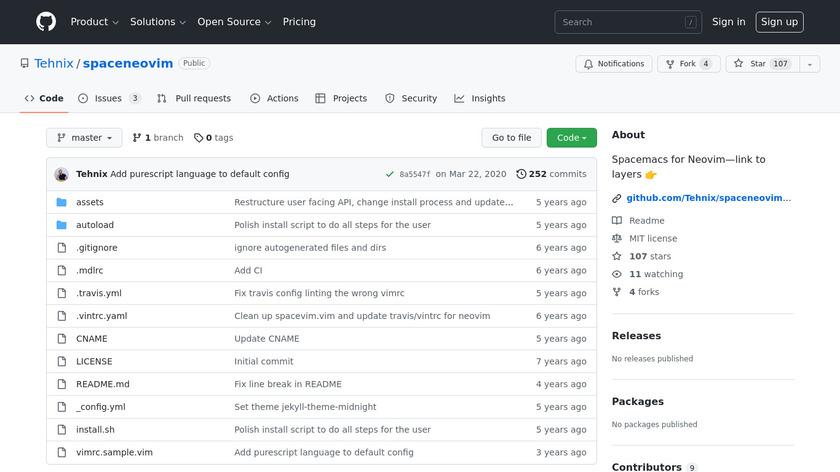This screenshot has width=840, height=472.
Task: Click the green check status icon
Action: (389, 174)
